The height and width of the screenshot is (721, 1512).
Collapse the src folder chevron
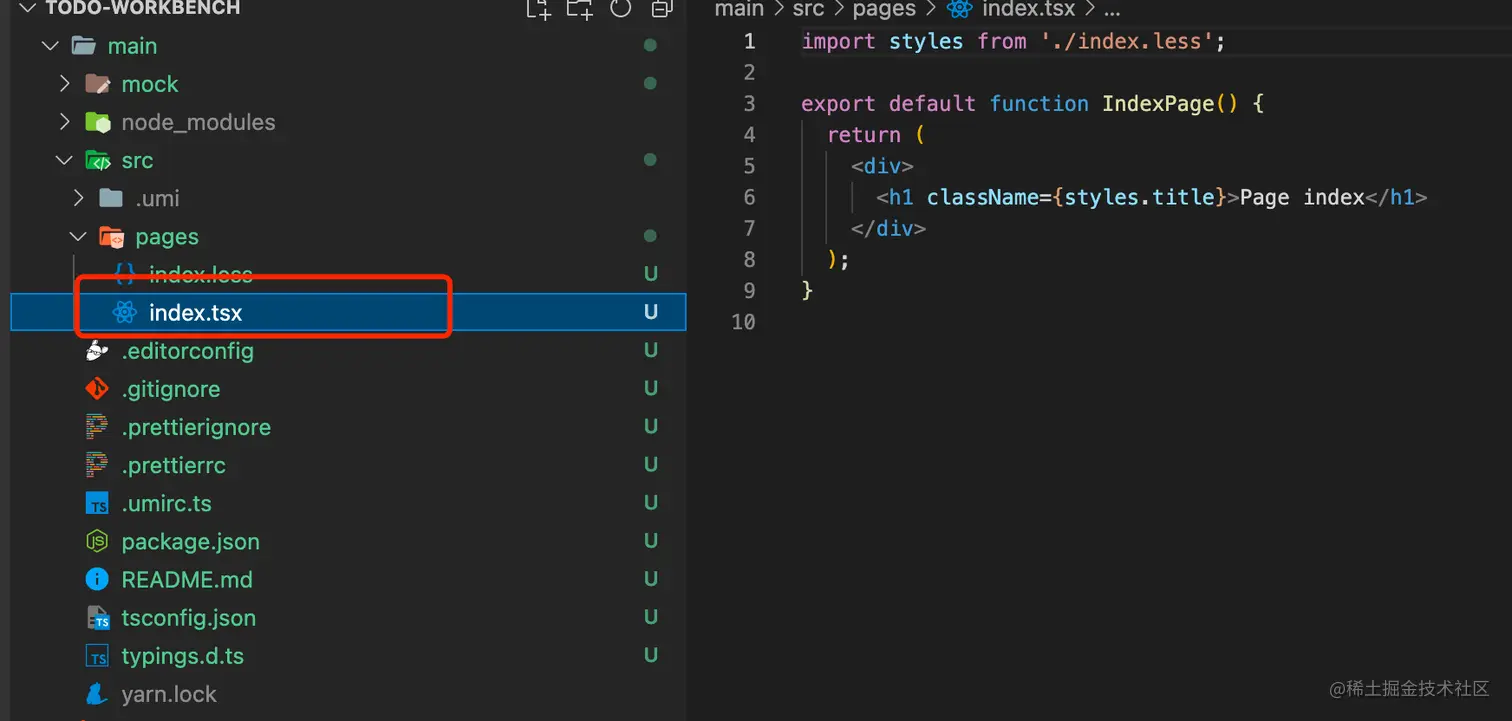[65, 160]
